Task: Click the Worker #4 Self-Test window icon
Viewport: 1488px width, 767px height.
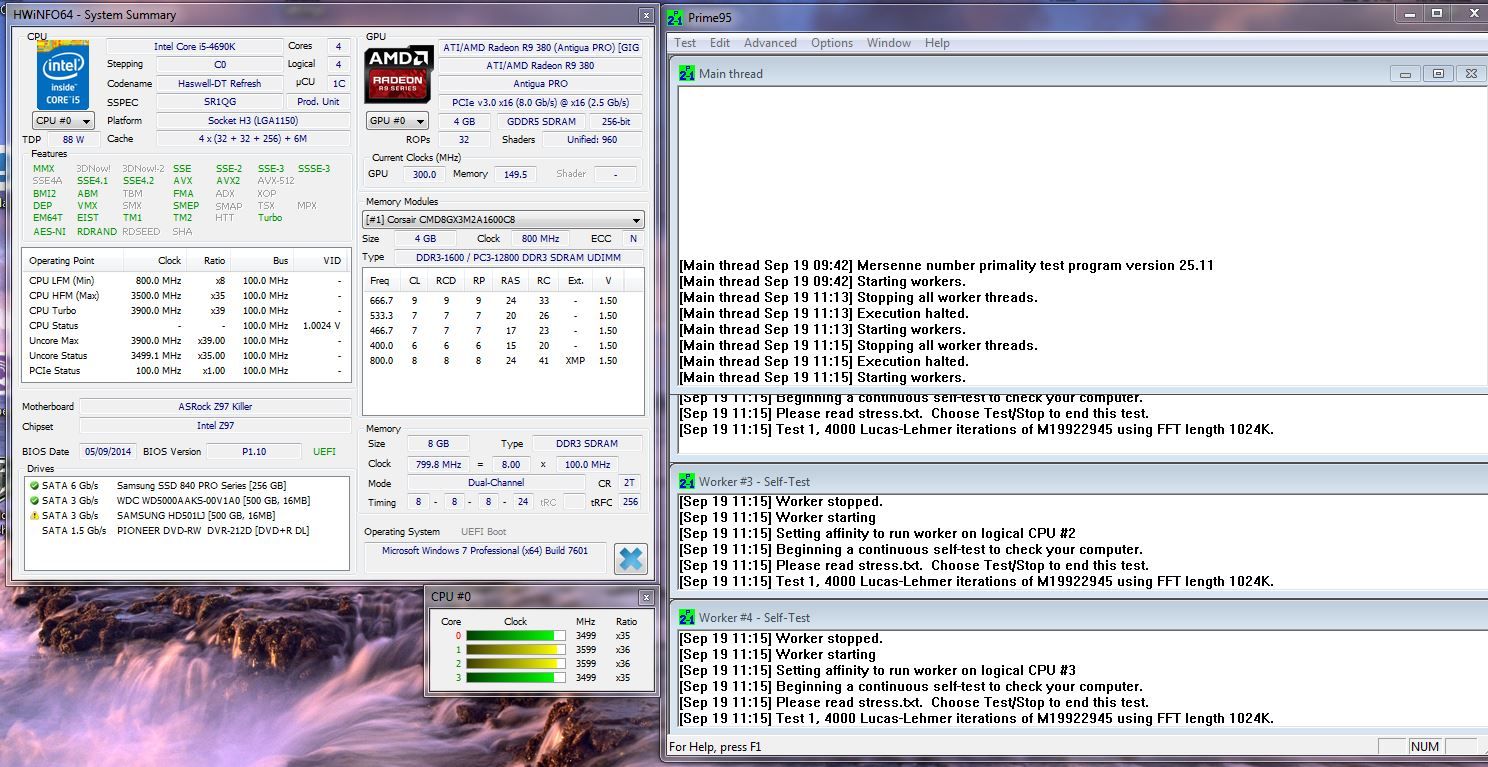Action: click(687, 618)
